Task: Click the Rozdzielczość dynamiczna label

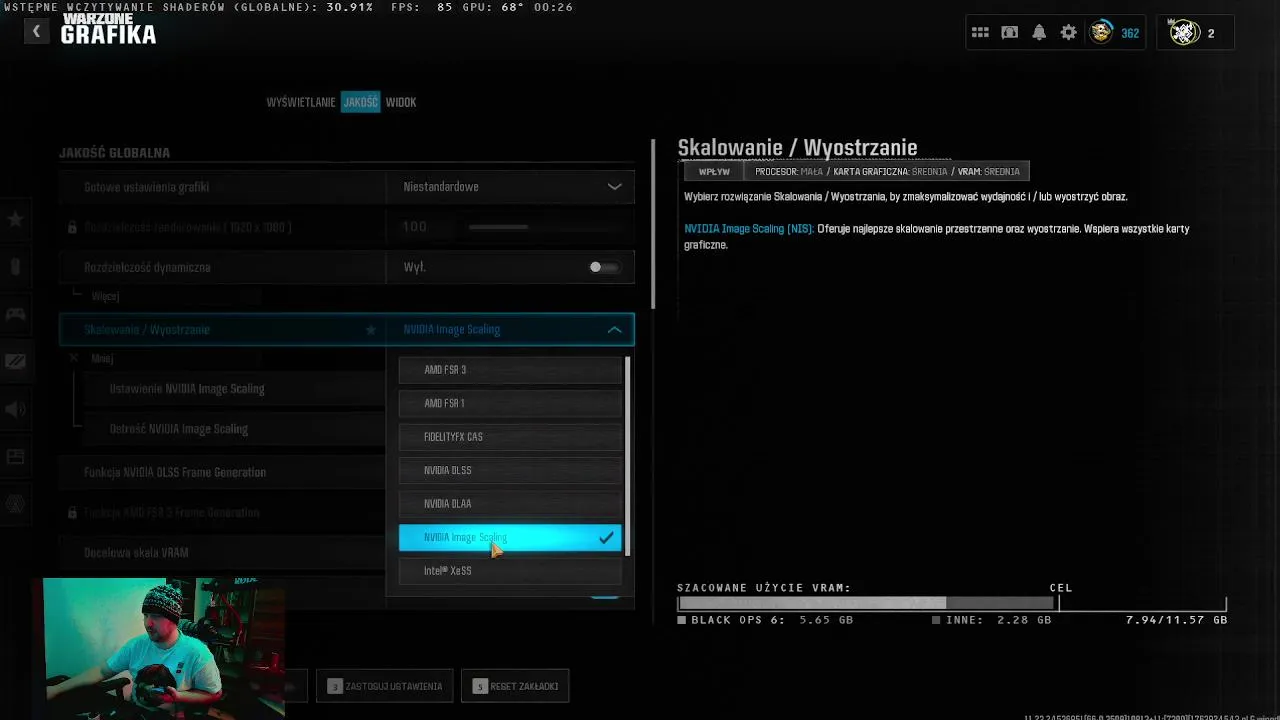Action: (147, 267)
